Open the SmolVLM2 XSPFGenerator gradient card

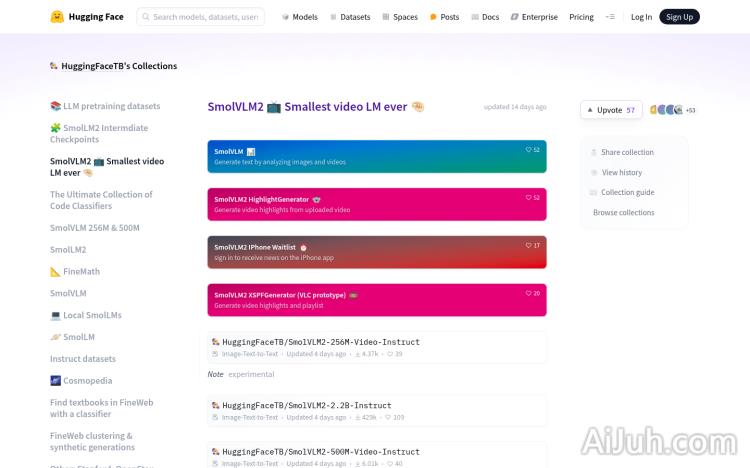point(377,300)
